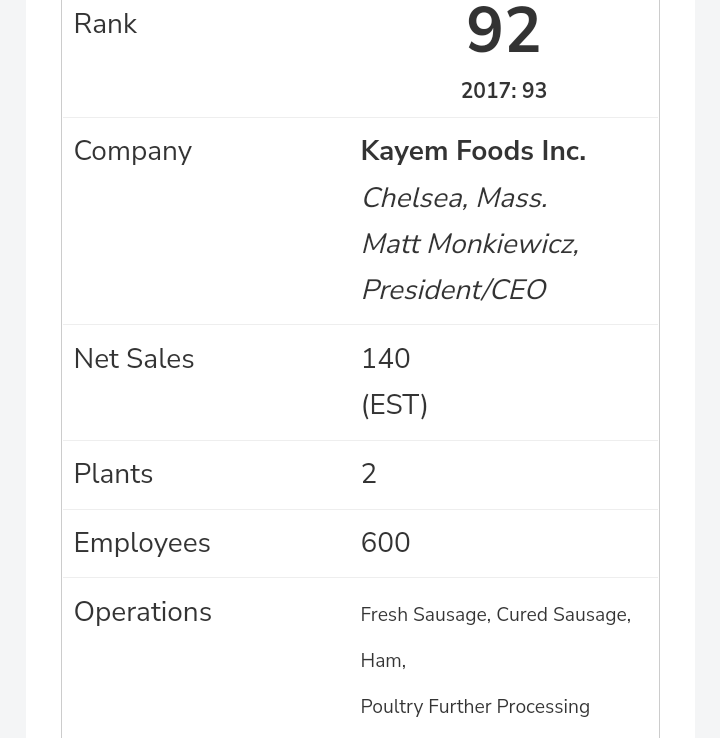The width and height of the screenshot is (720, 738).
Task: Click the (EST) estimate note
Action: pyautogui.click(x=394, y=405)
